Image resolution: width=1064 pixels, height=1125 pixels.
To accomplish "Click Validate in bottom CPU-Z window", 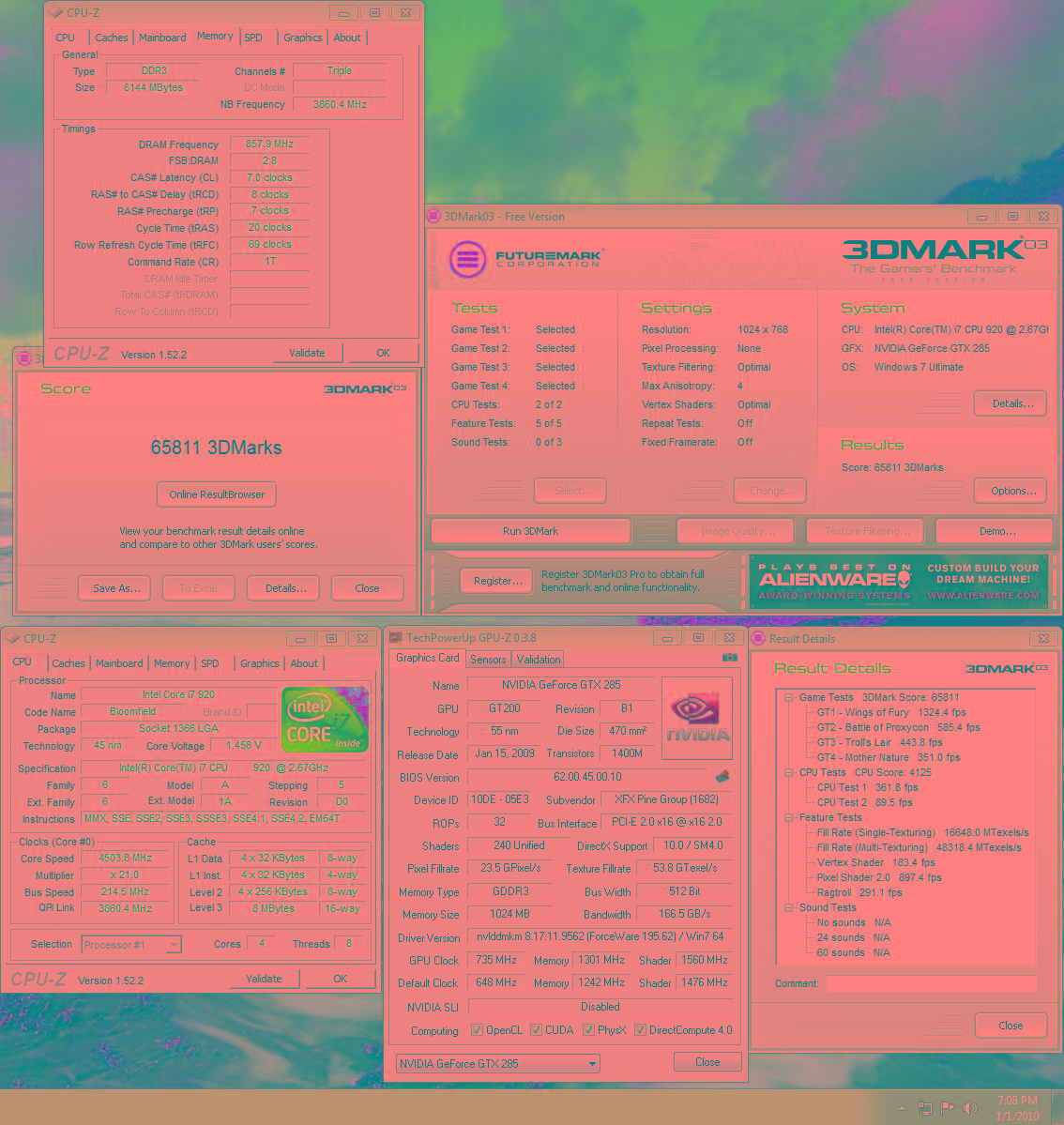I will click(264, 979).
